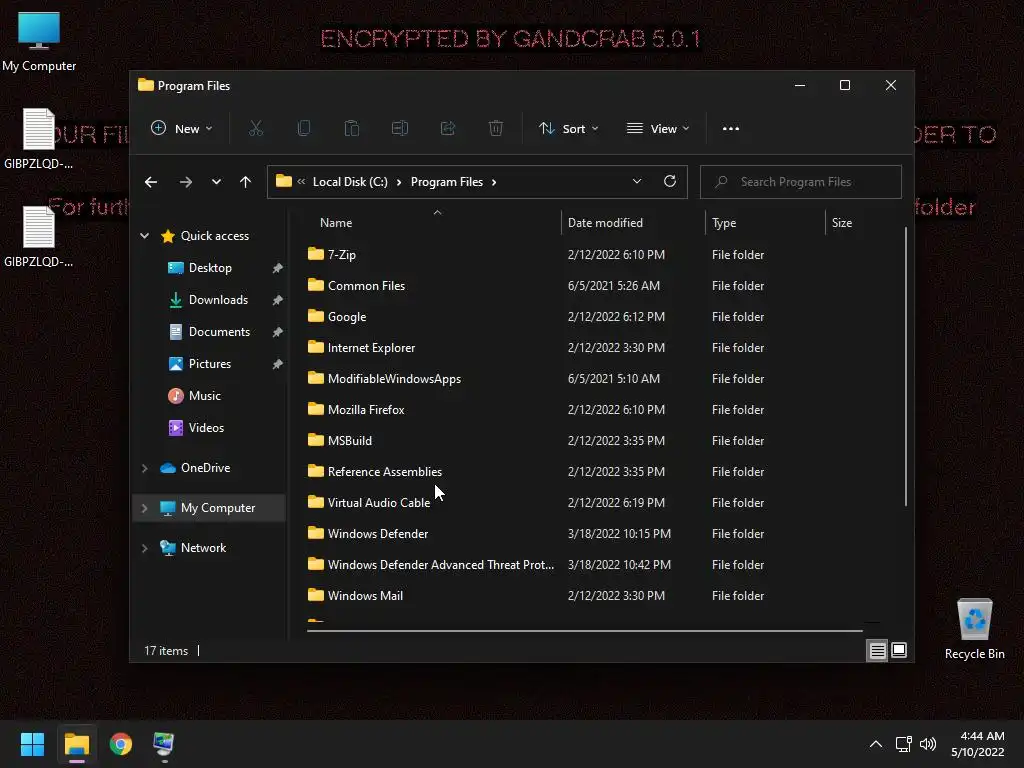Open recent locations dropdown arrow
The image size is (1024, 768).
tap(216, 182)
